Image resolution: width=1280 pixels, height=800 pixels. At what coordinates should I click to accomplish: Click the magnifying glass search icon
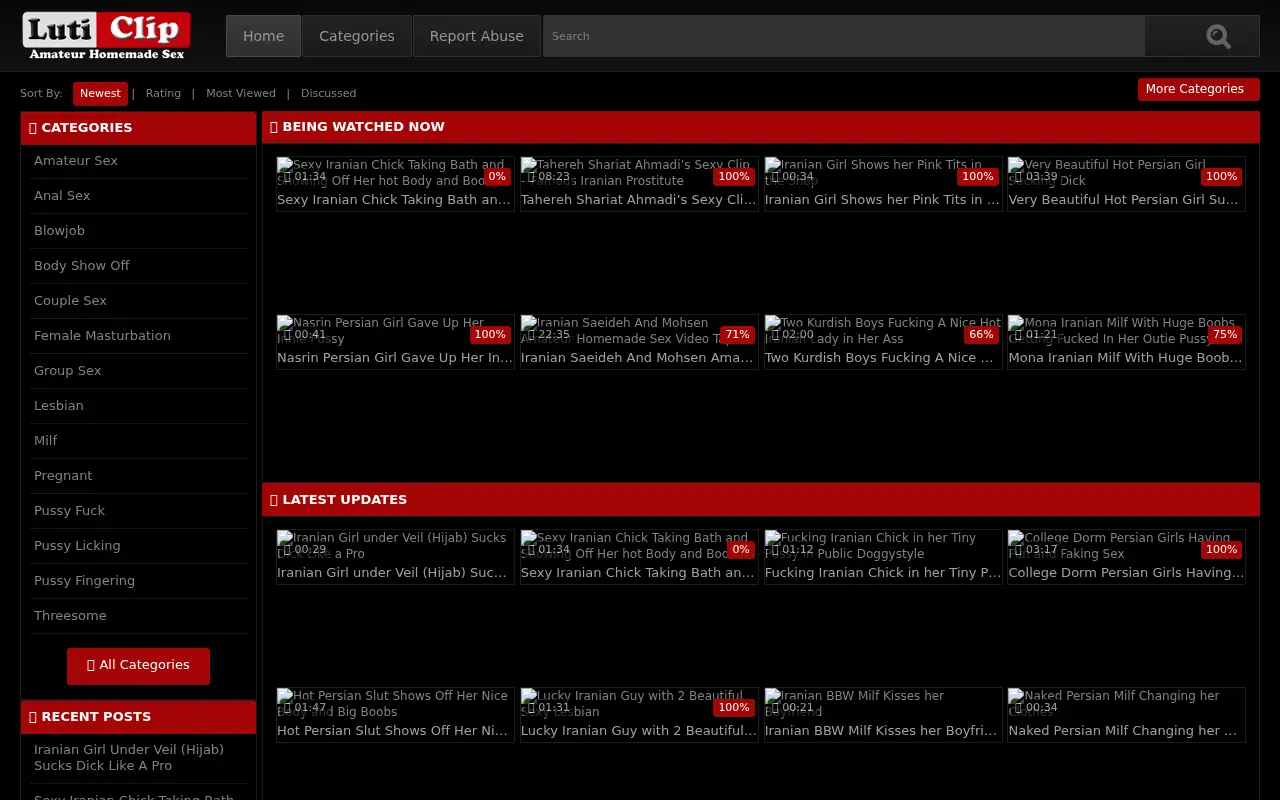click(x=1218, y=36)
